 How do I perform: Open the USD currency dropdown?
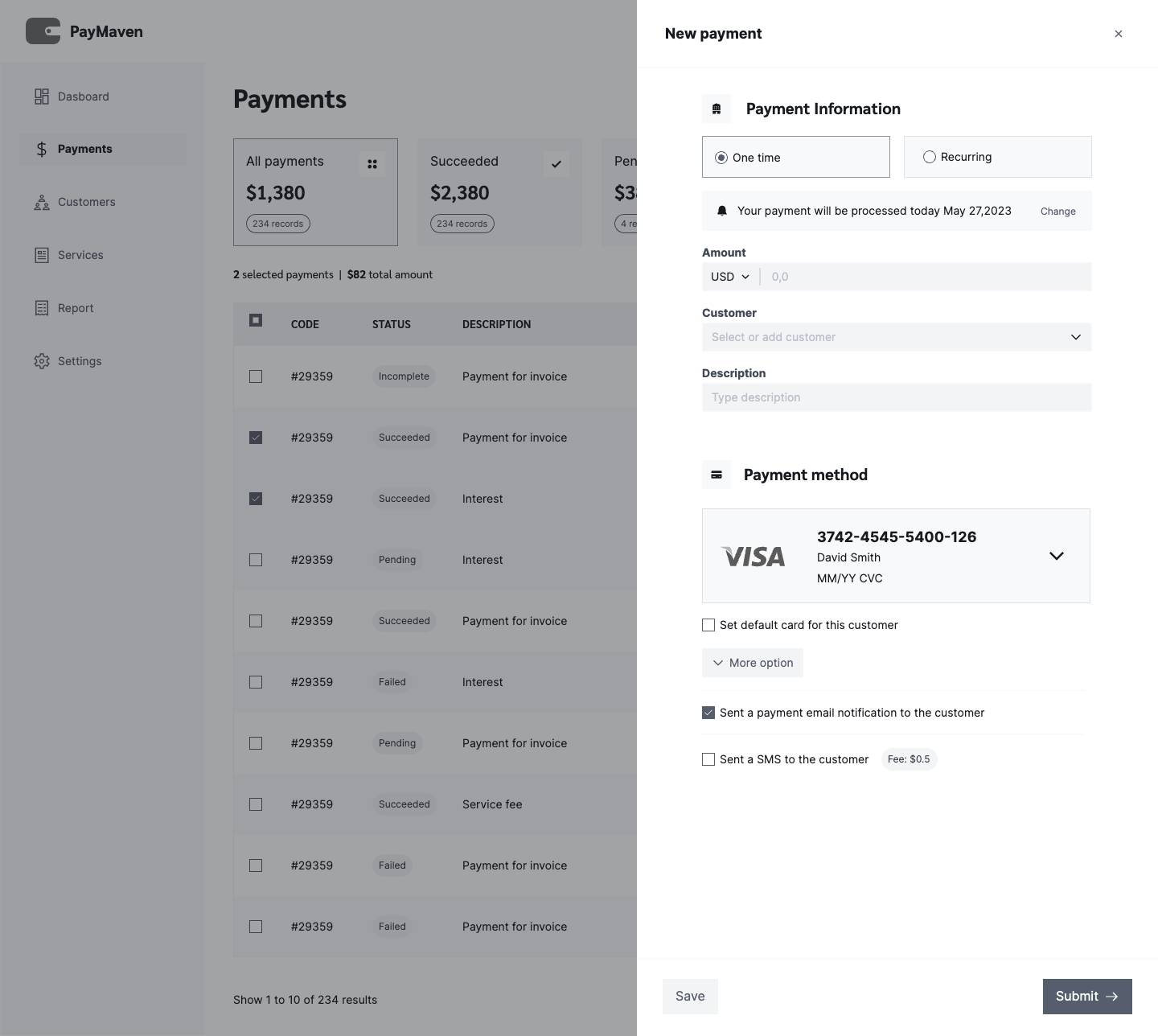[730, 277]
